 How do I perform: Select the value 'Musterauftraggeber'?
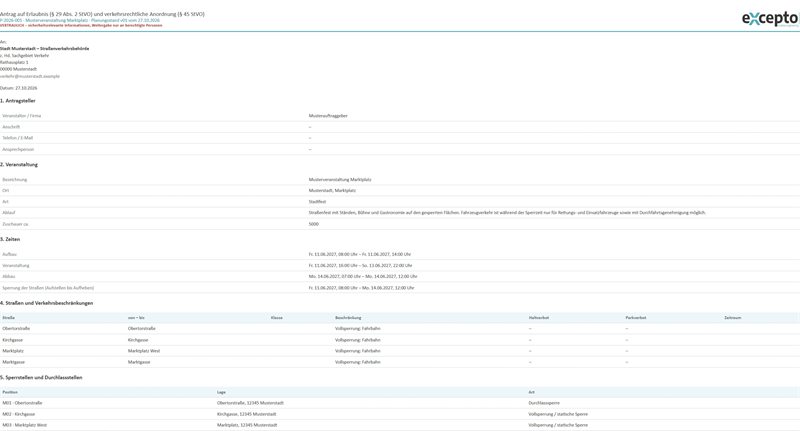click(328, 116)
